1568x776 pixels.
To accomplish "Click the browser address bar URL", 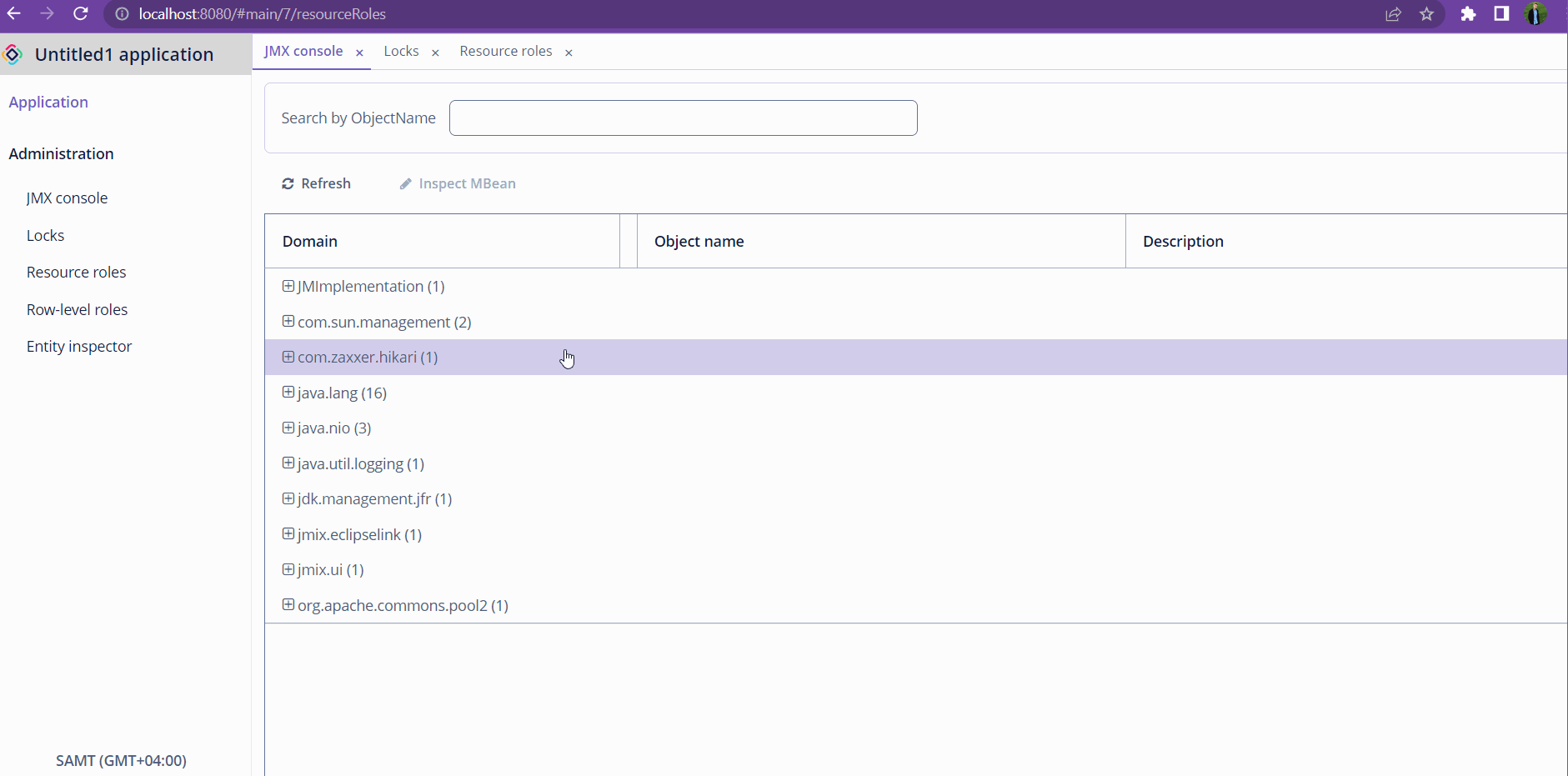I will 262,14.
